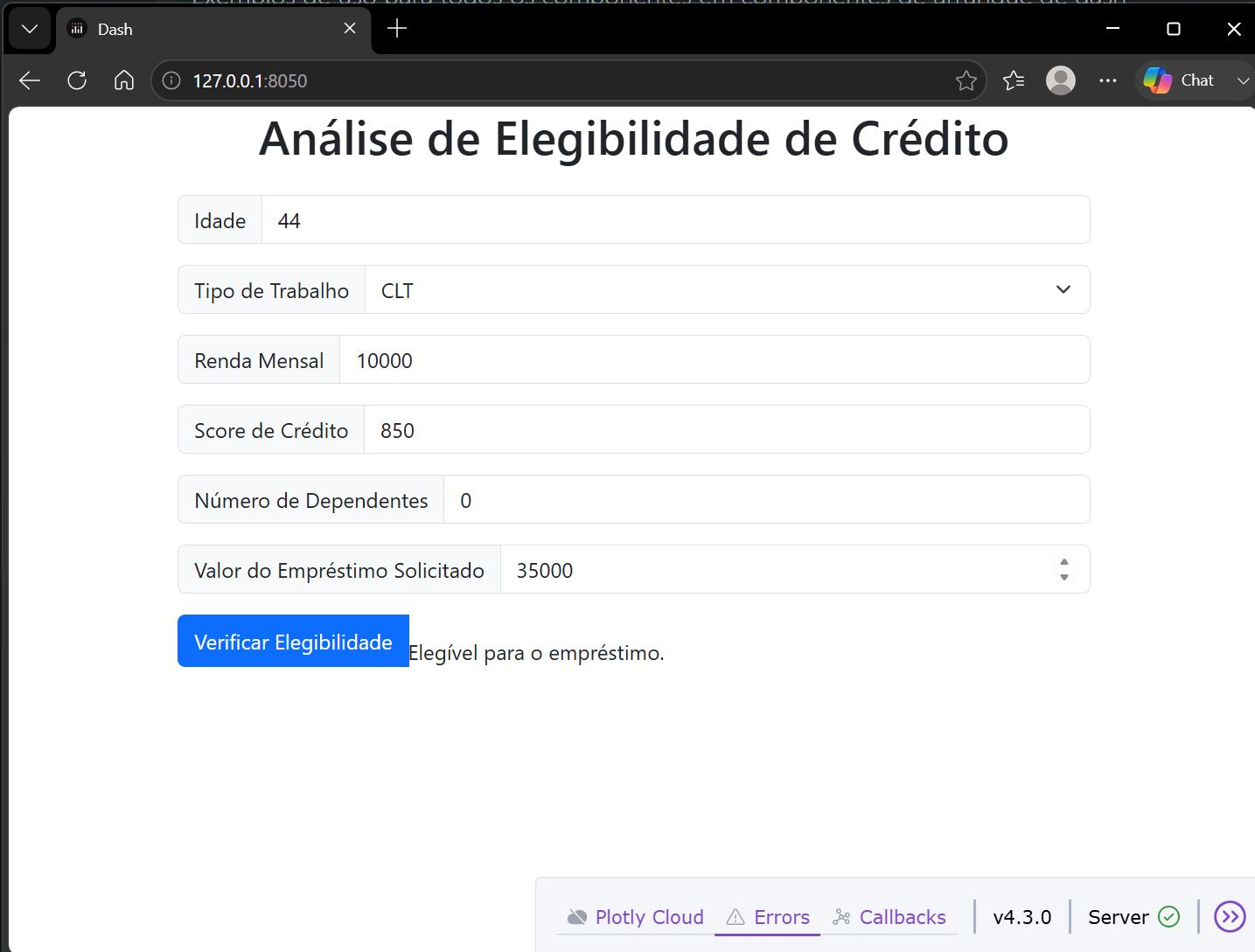
Task: Focus the Idade input field
Action: click(675, 220)
